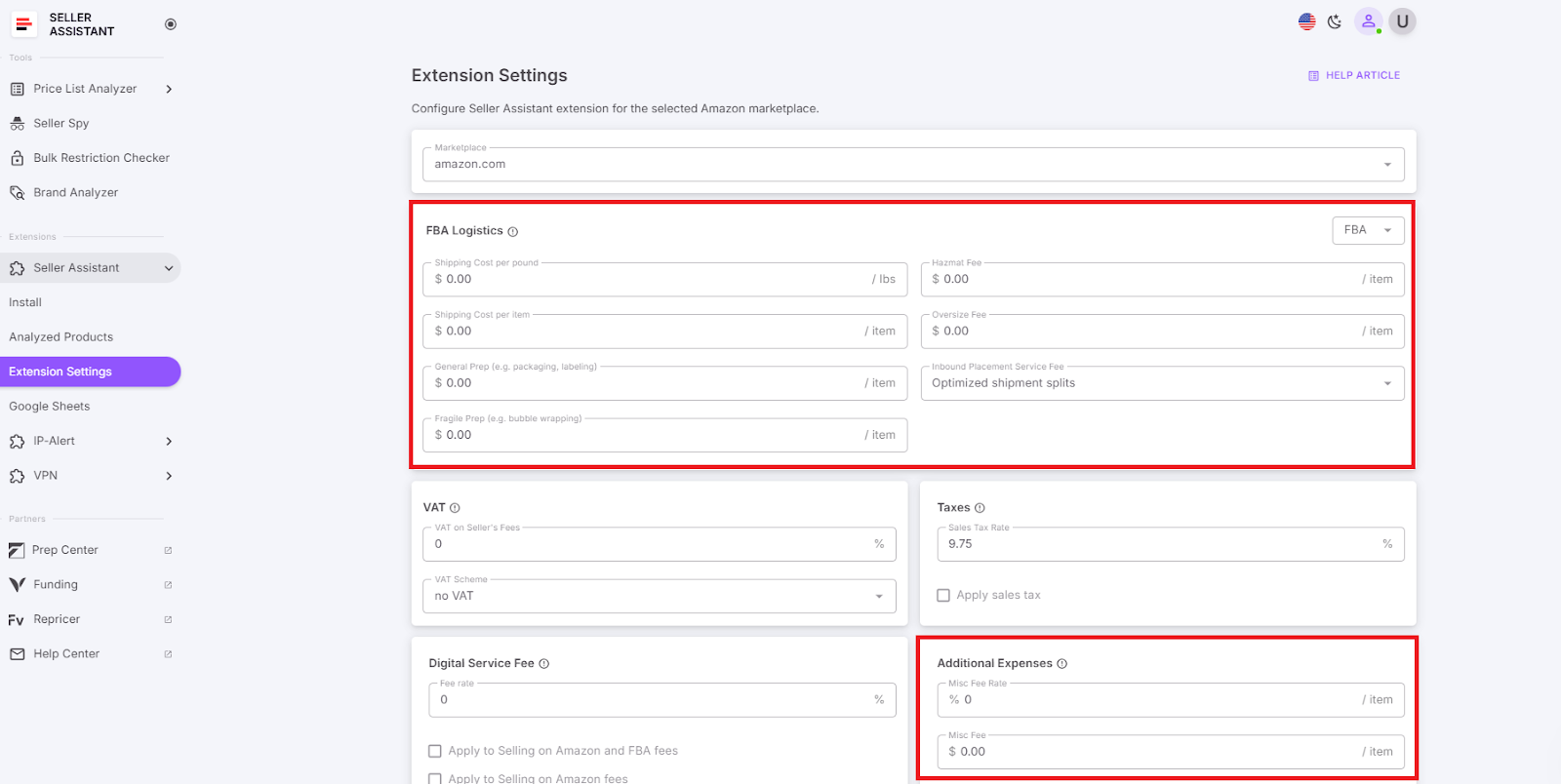1561x784 pixels.
Task: Expand Price List Analyzer chevron
Action: [169, 90]
